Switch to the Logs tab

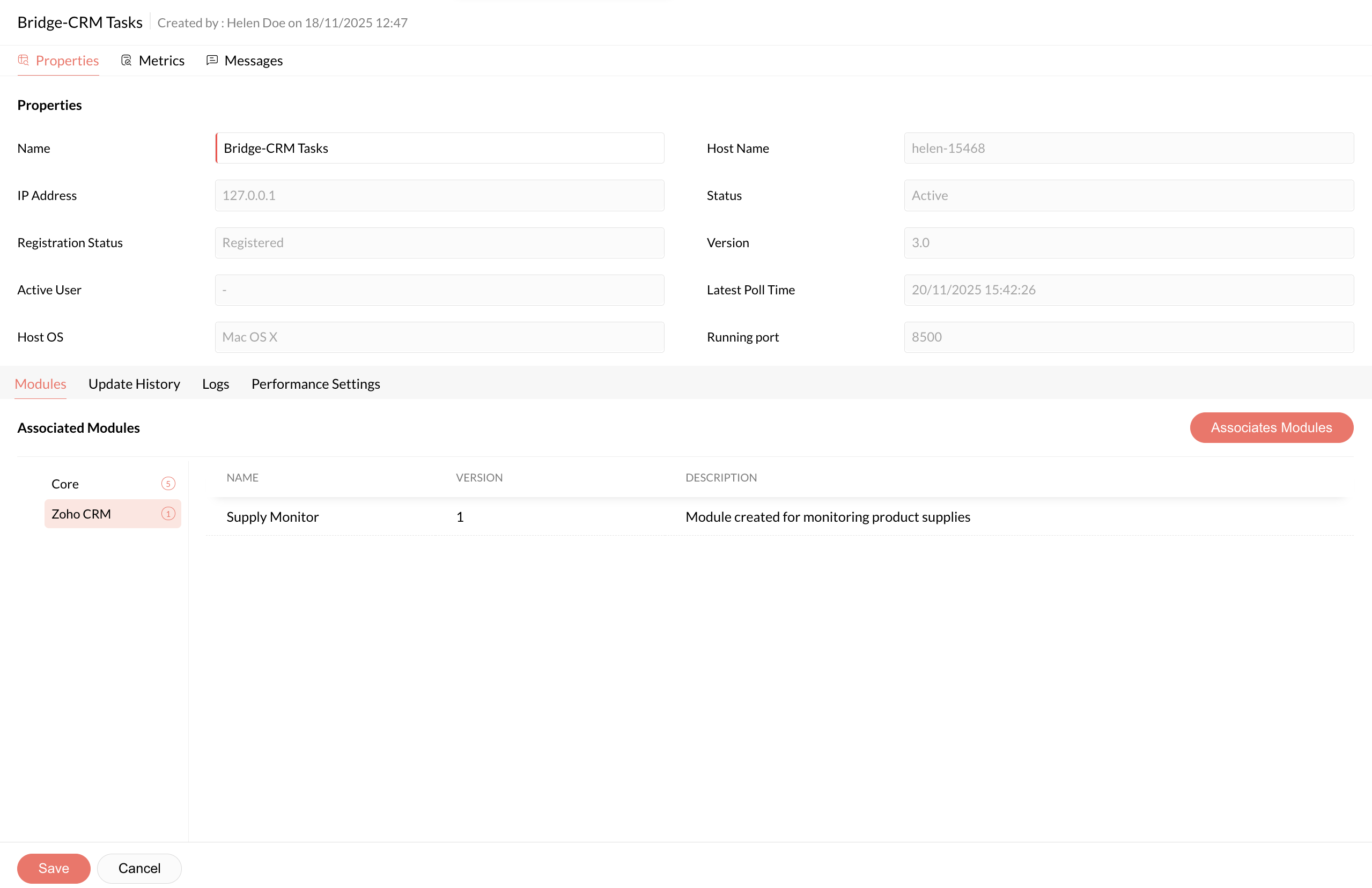[216, 384]
